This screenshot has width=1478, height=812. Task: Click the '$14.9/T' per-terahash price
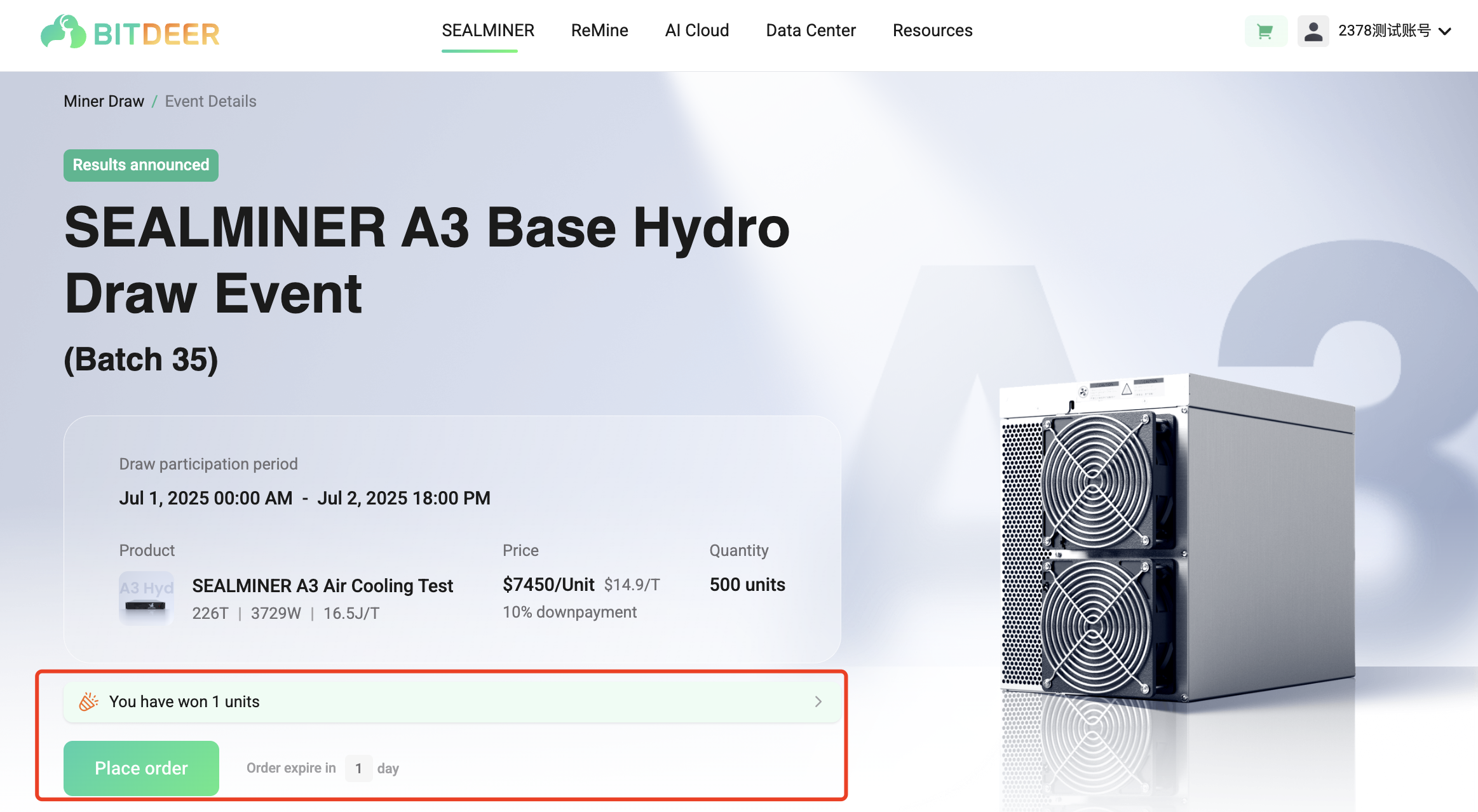click(632, 585)
